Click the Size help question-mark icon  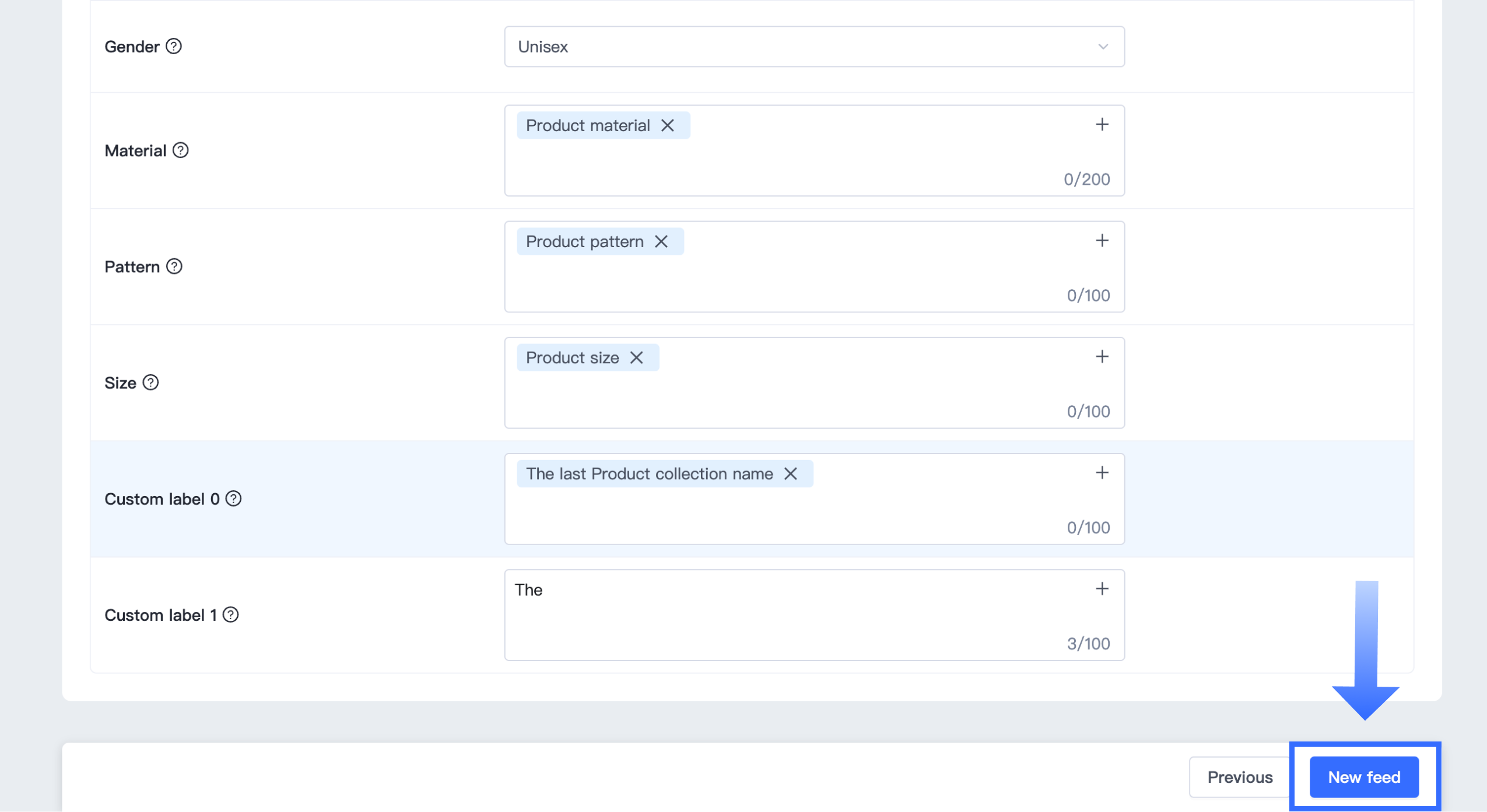pyautogui.click(x=151, y=382)
